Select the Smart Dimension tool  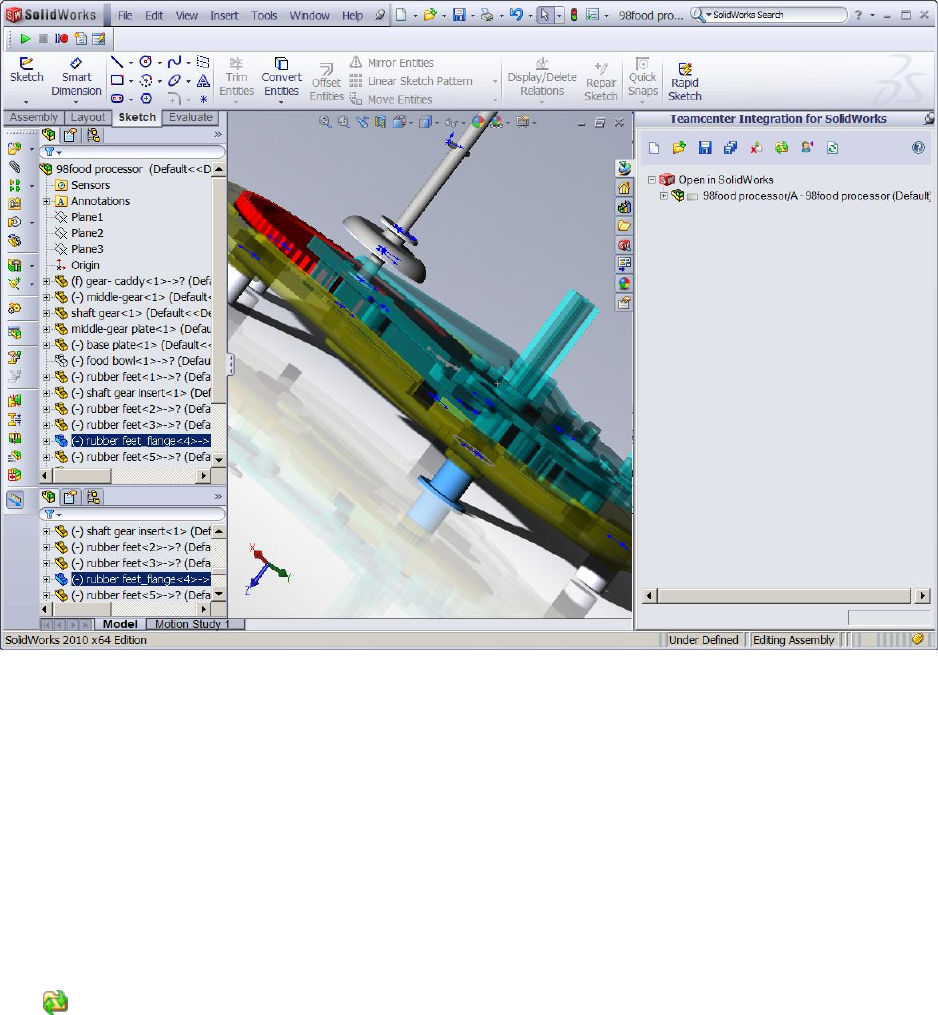point(76,78)
